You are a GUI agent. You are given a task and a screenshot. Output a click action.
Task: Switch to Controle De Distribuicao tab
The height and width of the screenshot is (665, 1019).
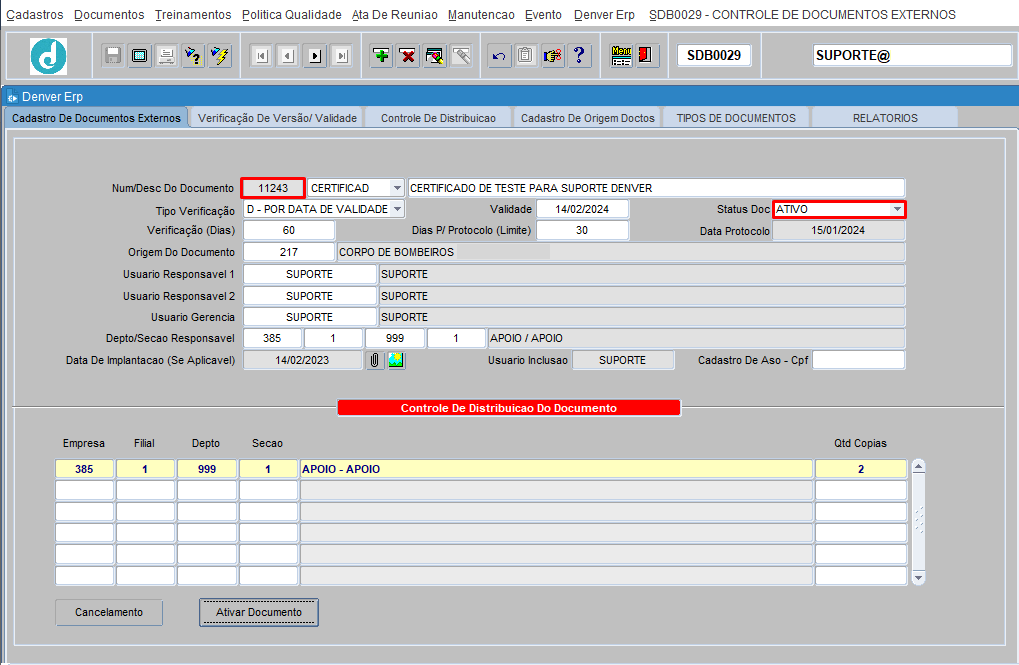click(x=438, y=118)
